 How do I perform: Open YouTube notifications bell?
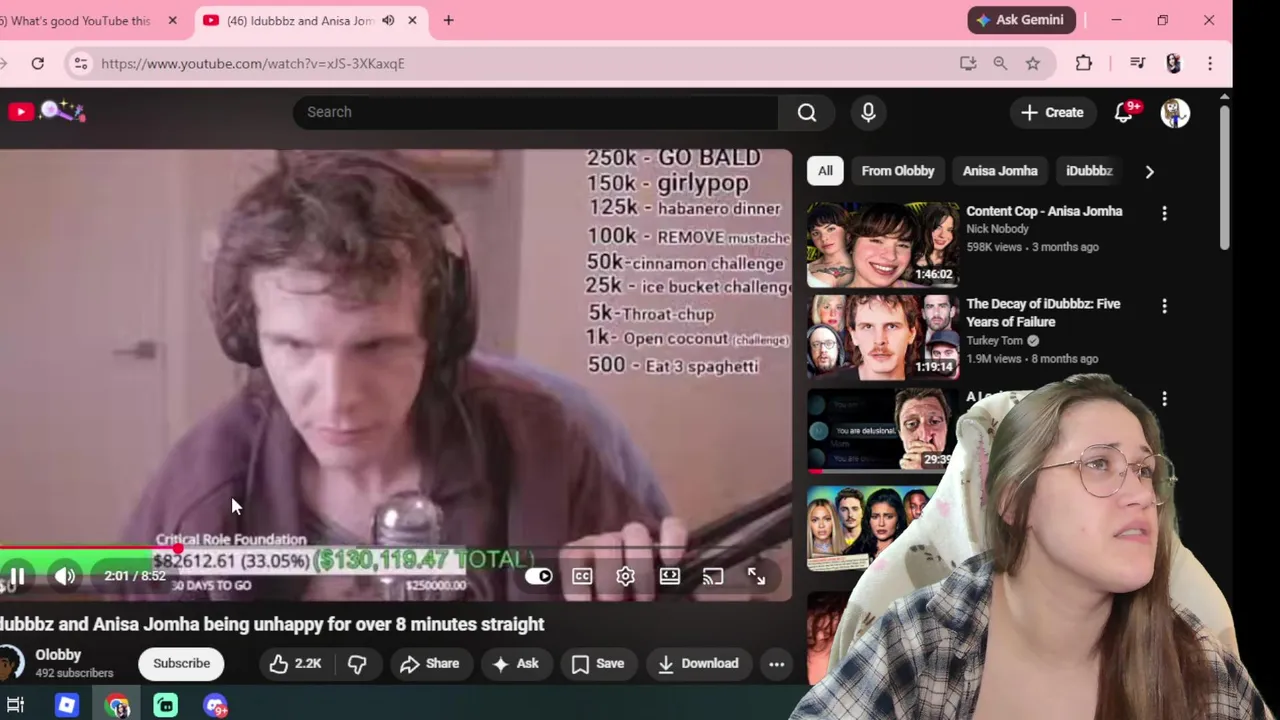point(1124,112)
